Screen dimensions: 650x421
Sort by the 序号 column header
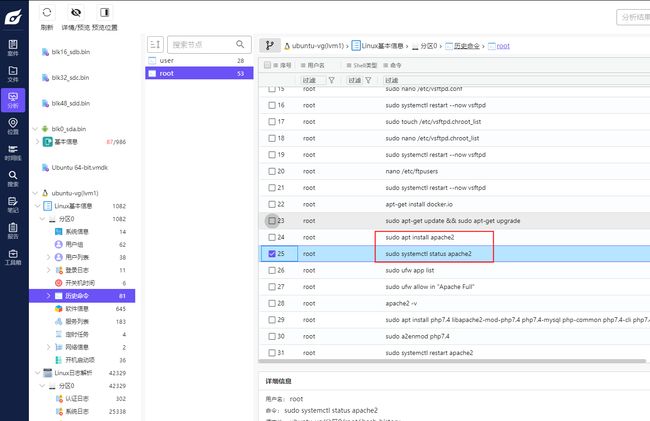coord(282,65)
